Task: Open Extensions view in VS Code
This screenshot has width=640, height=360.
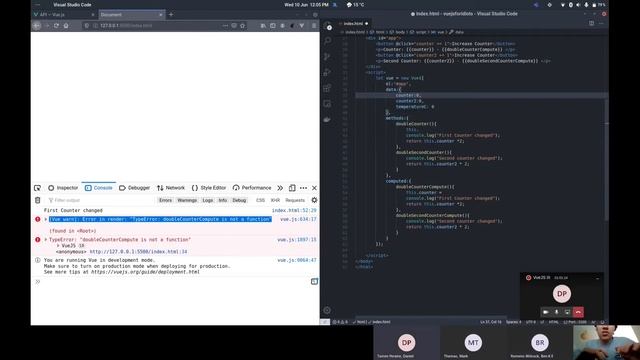Action: tap(327, 88)
